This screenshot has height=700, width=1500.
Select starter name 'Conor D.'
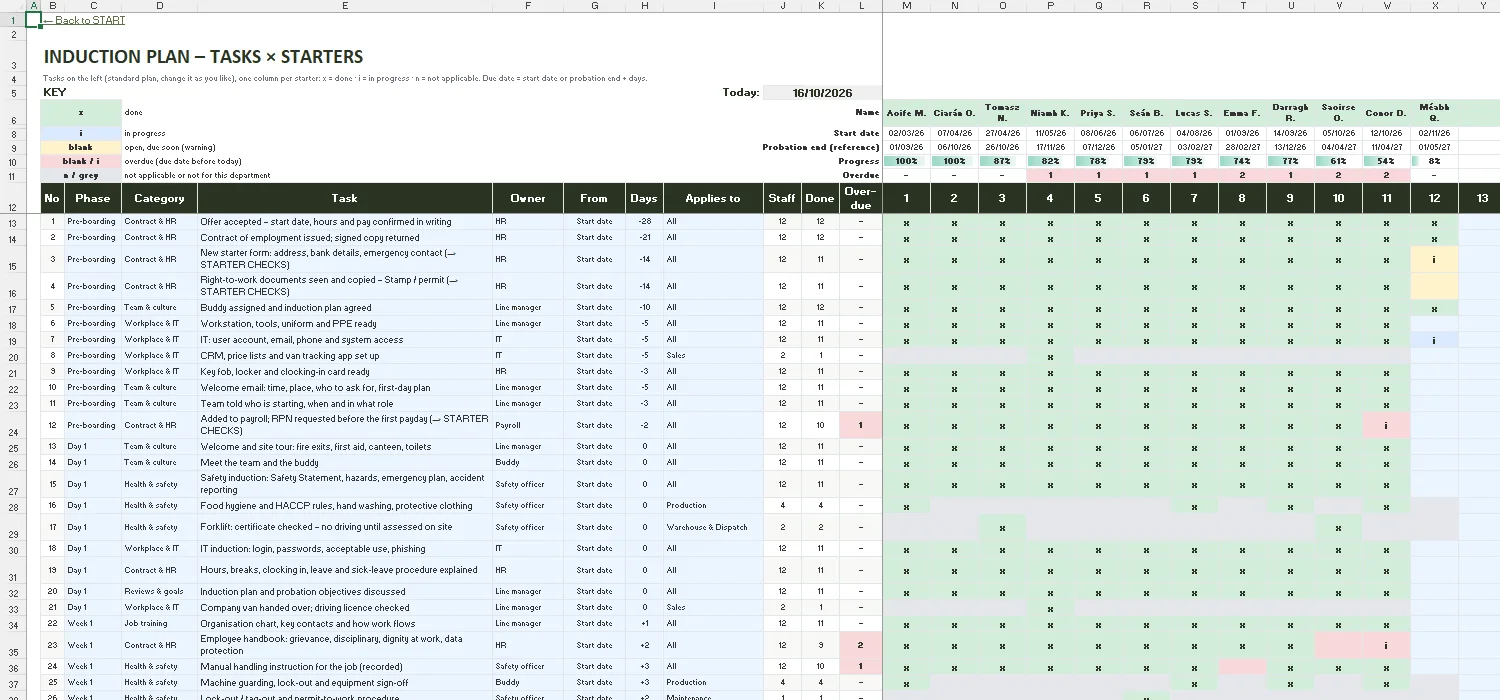click(x=1386, y=113)
